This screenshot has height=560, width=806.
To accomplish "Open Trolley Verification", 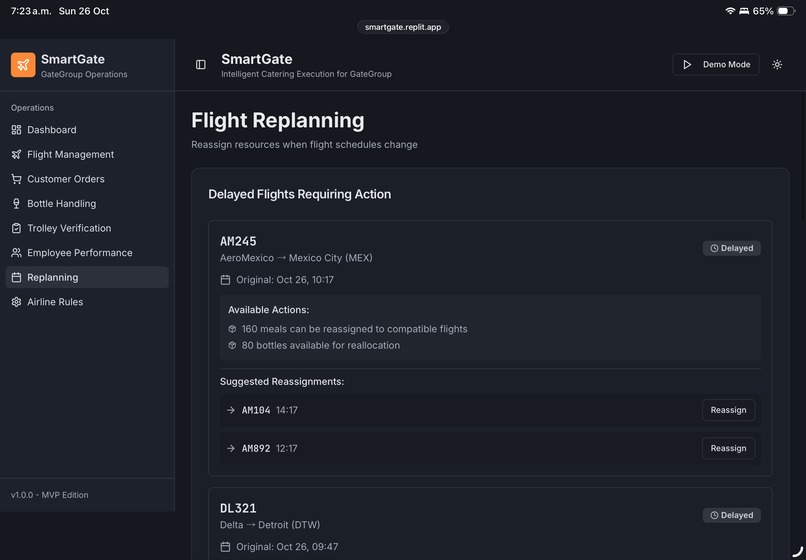I will (x=87, y=228).
